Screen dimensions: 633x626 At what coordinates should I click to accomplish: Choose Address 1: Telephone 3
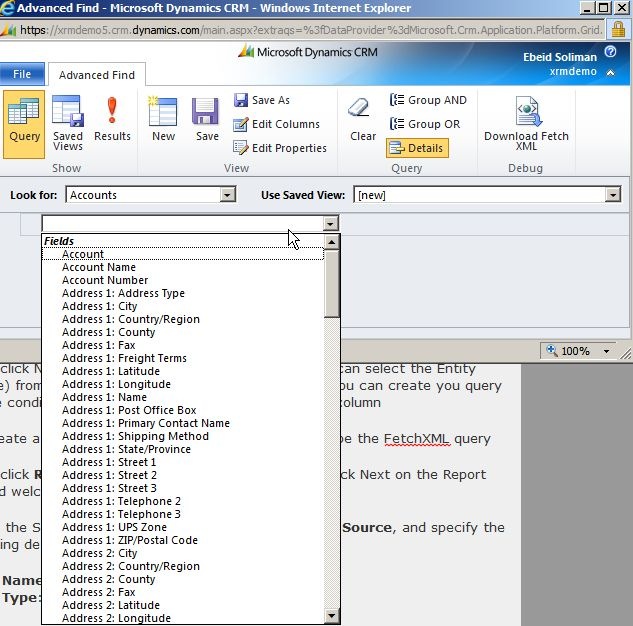pos(183,514)
